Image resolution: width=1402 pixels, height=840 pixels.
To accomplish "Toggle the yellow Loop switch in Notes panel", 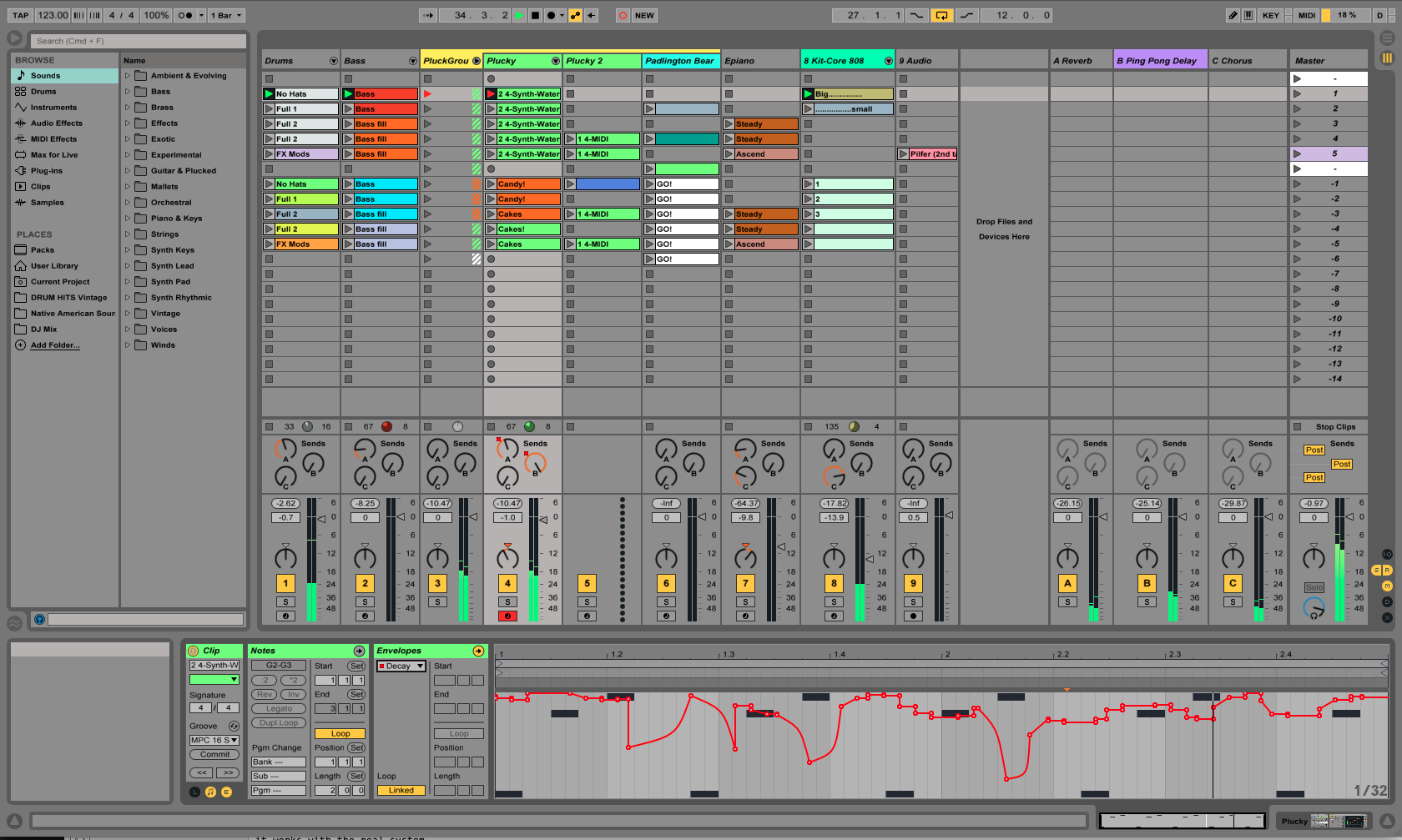I will point(340,734).
